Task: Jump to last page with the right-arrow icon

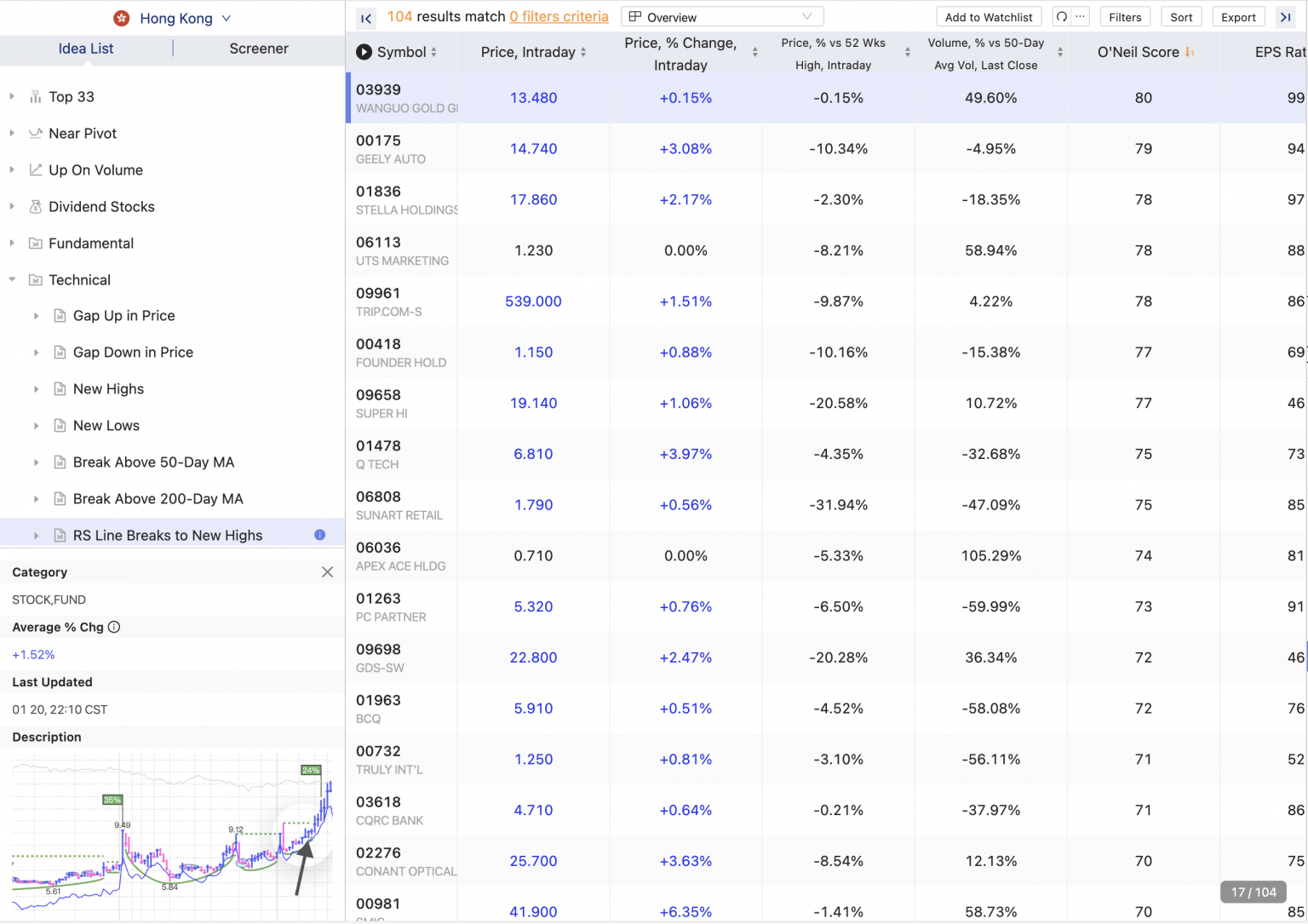Action: (x=1286, y=16)
